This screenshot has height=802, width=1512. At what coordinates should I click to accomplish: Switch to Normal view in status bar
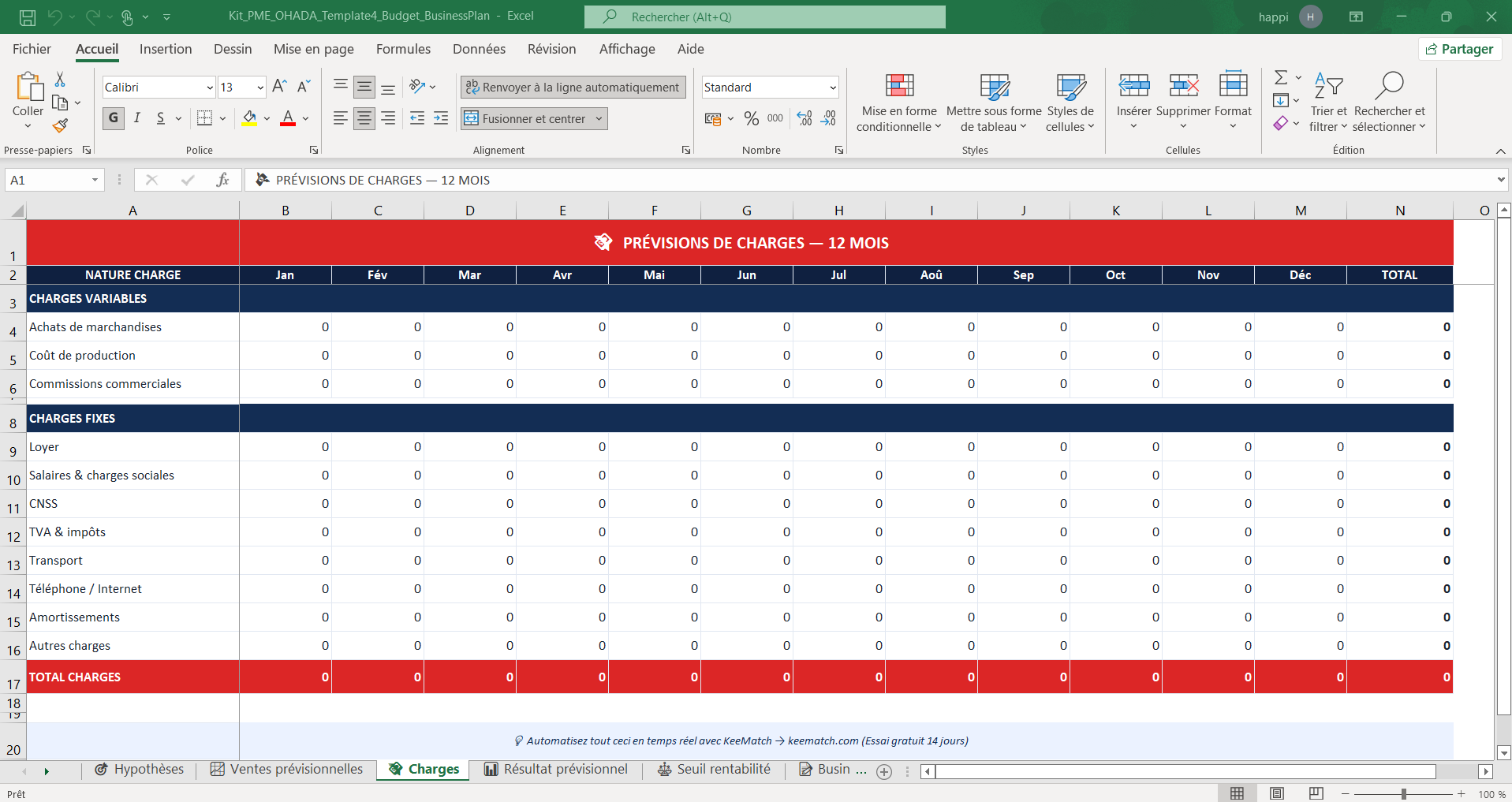point(1238,793)
